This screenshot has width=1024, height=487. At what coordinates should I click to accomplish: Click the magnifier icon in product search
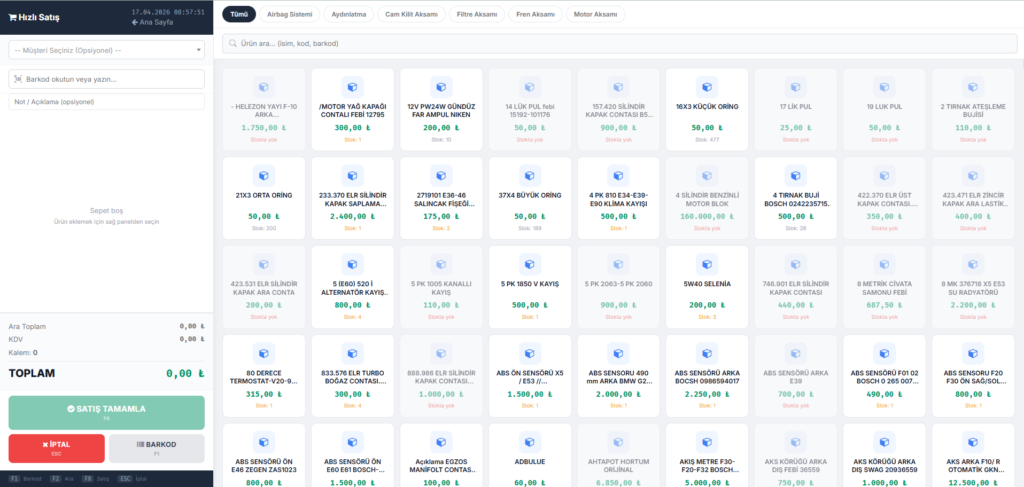click(x=231, y=44)
